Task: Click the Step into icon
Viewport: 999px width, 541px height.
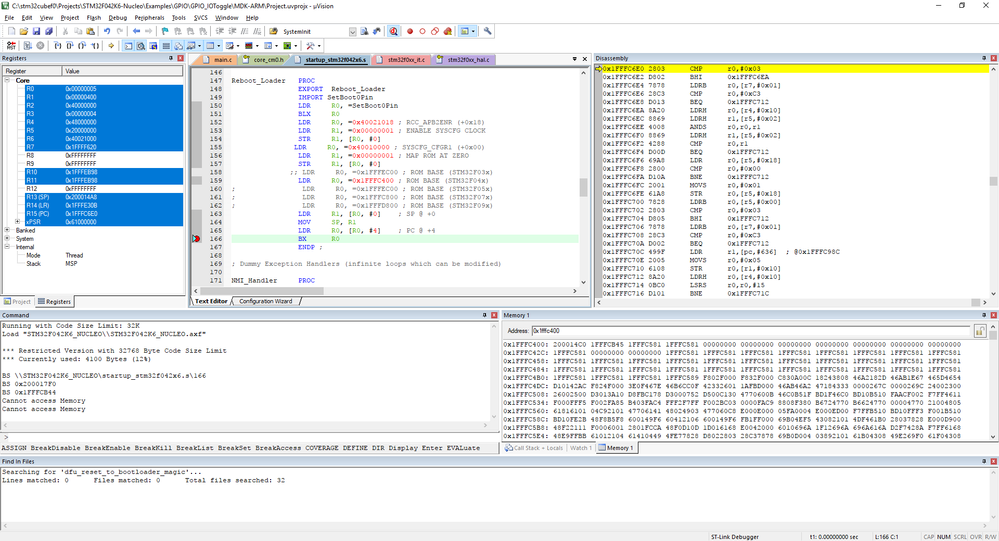Action: click(57, 46)
